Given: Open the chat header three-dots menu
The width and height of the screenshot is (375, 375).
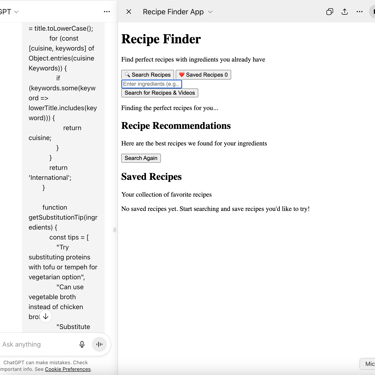Looking at the screenshot, I should click(x=107, y=12).
